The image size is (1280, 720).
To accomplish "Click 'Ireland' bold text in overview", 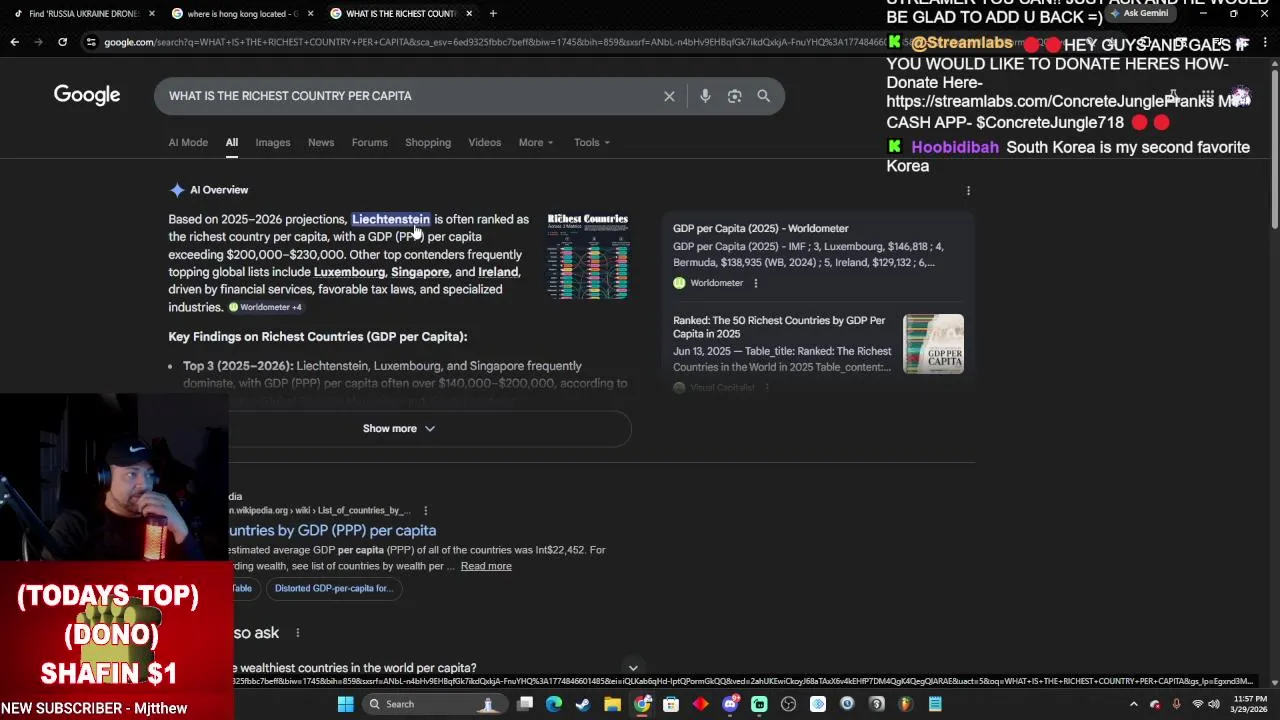I will pos(498,272).
